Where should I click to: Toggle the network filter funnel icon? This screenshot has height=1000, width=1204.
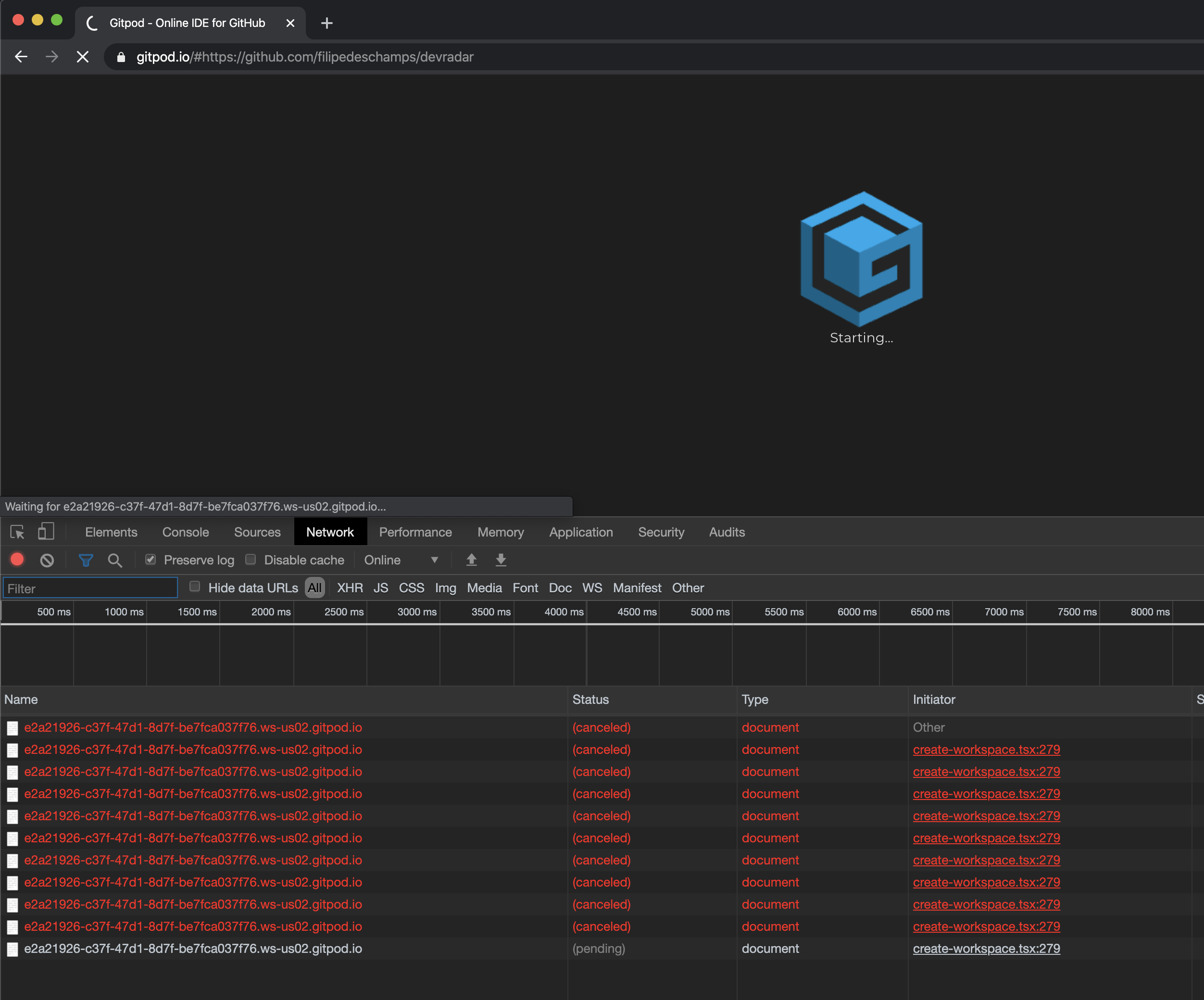pos(86,560)
